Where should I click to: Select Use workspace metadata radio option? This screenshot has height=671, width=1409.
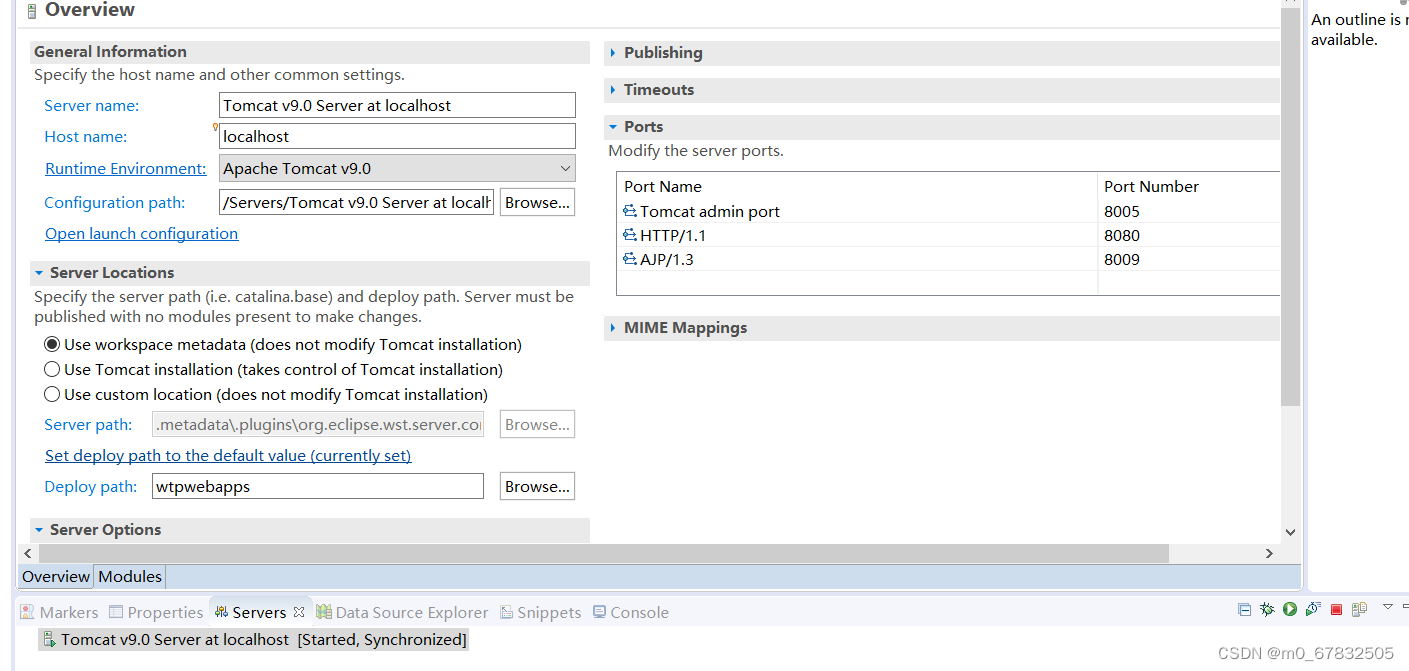click(x=52, y=344)
